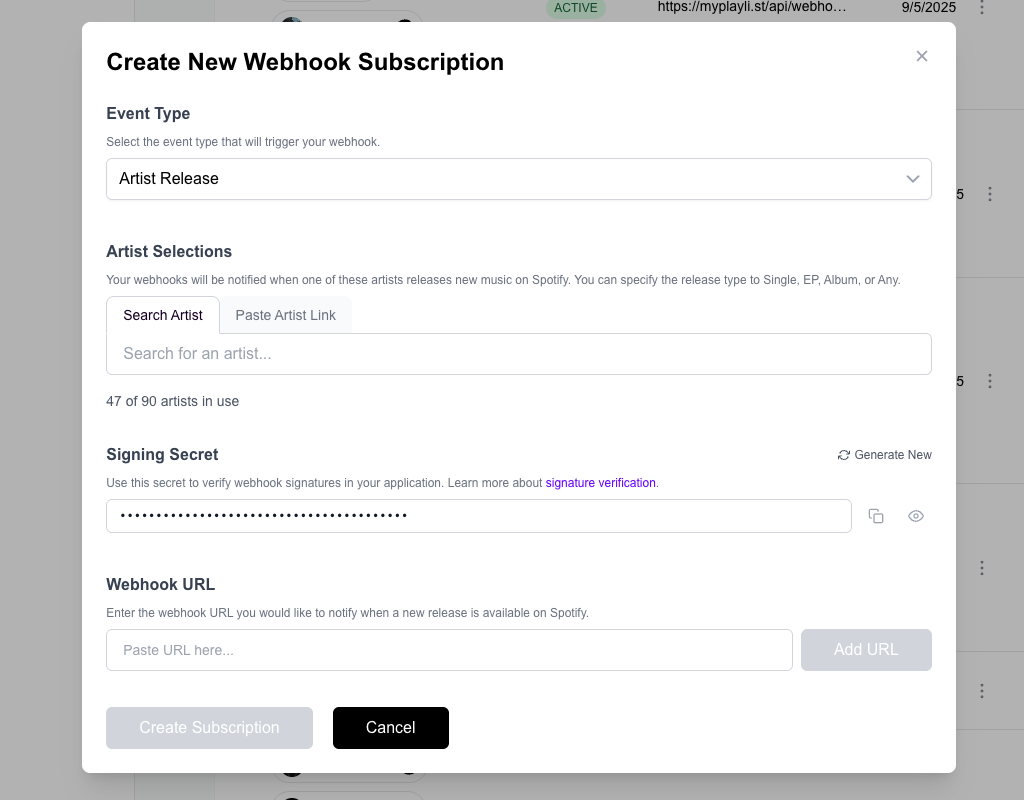The height and width of the screenshot is (800, 1024).
Task: Select the masked signing secret text box
Action: coord(478,516)
